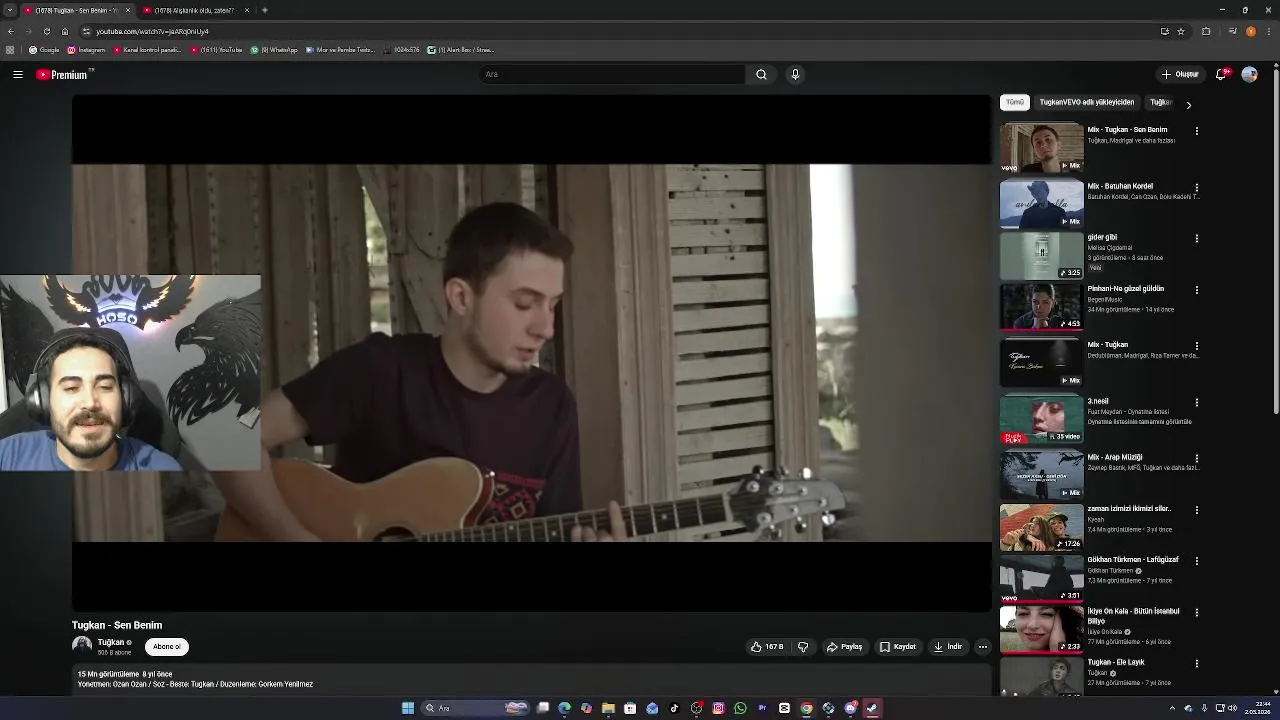Screen dimensions: 1280x720
Task: Dislike the video with thumbs-down
Action: pyautogui.click(x=803, y=647)
